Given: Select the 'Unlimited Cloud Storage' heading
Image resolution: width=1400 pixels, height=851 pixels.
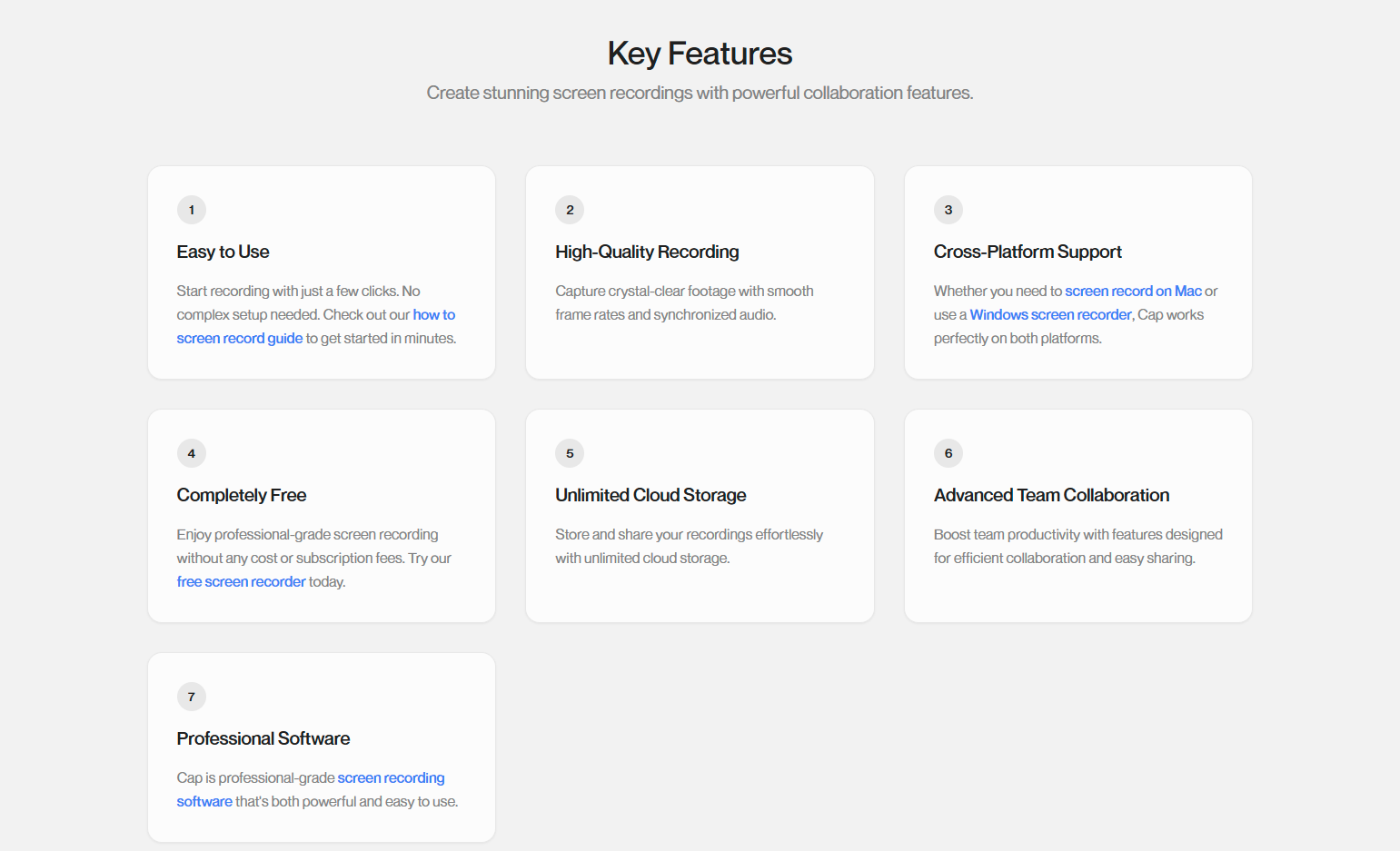Looking at the screenshot, I should click(650, 495).
